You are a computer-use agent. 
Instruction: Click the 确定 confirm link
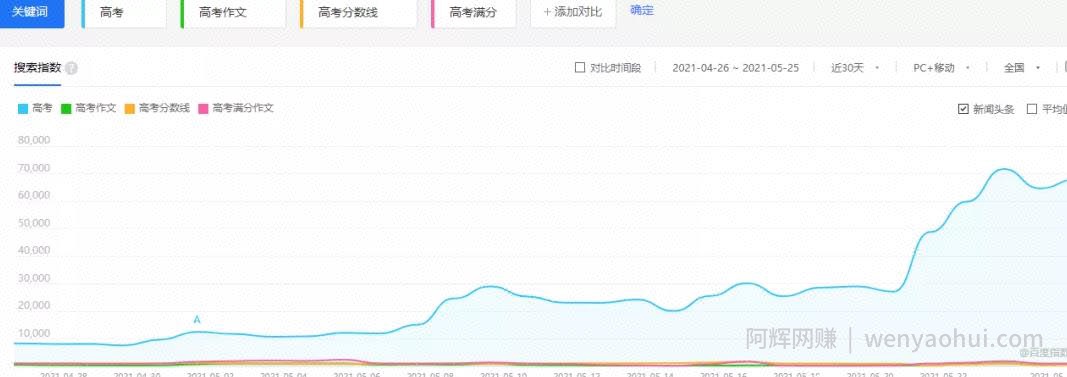point(642,10)
